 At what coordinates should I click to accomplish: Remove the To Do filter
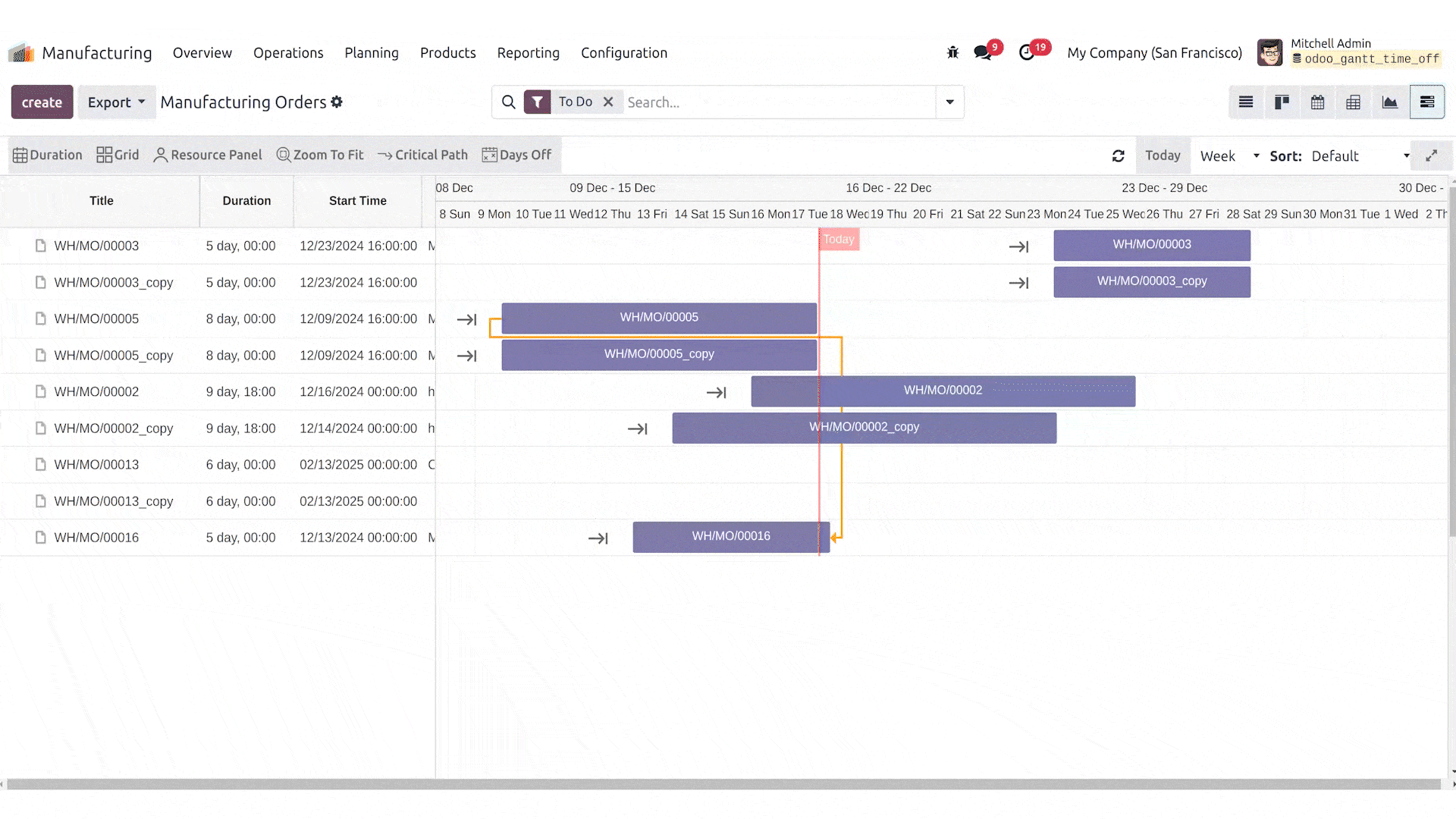(x=608, y=102)
